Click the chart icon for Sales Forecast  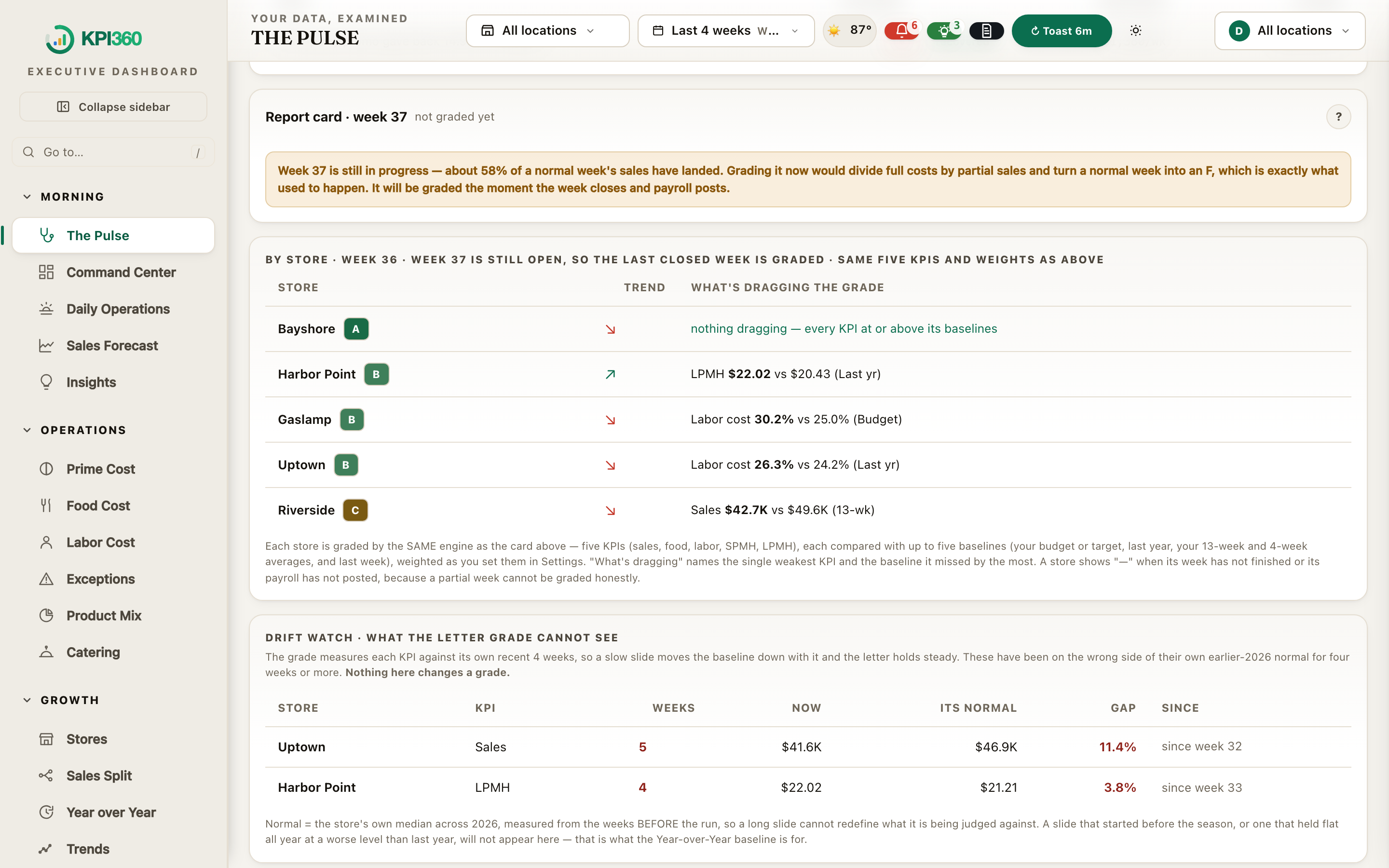point(46,346)
